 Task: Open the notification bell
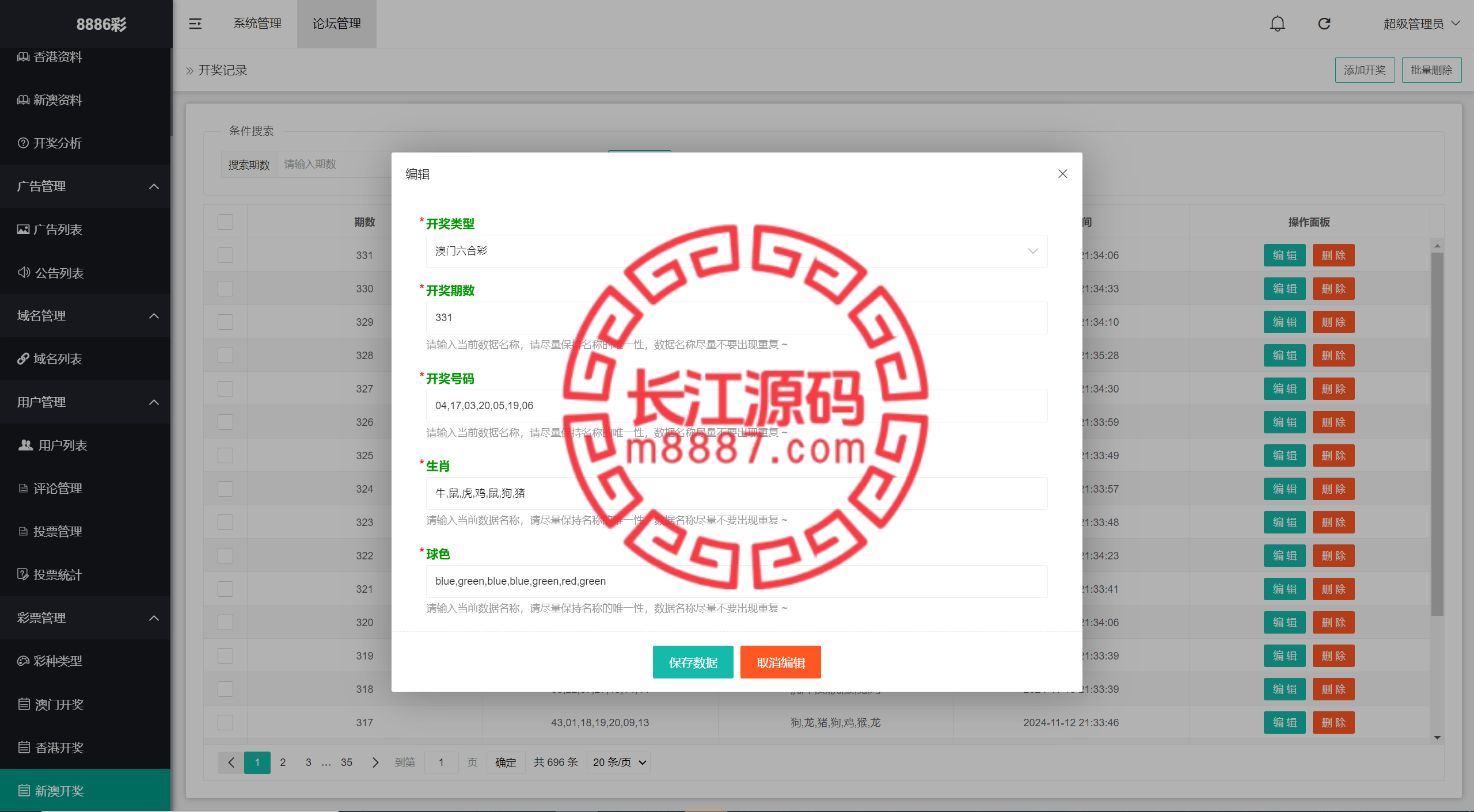pos(1277,24)
